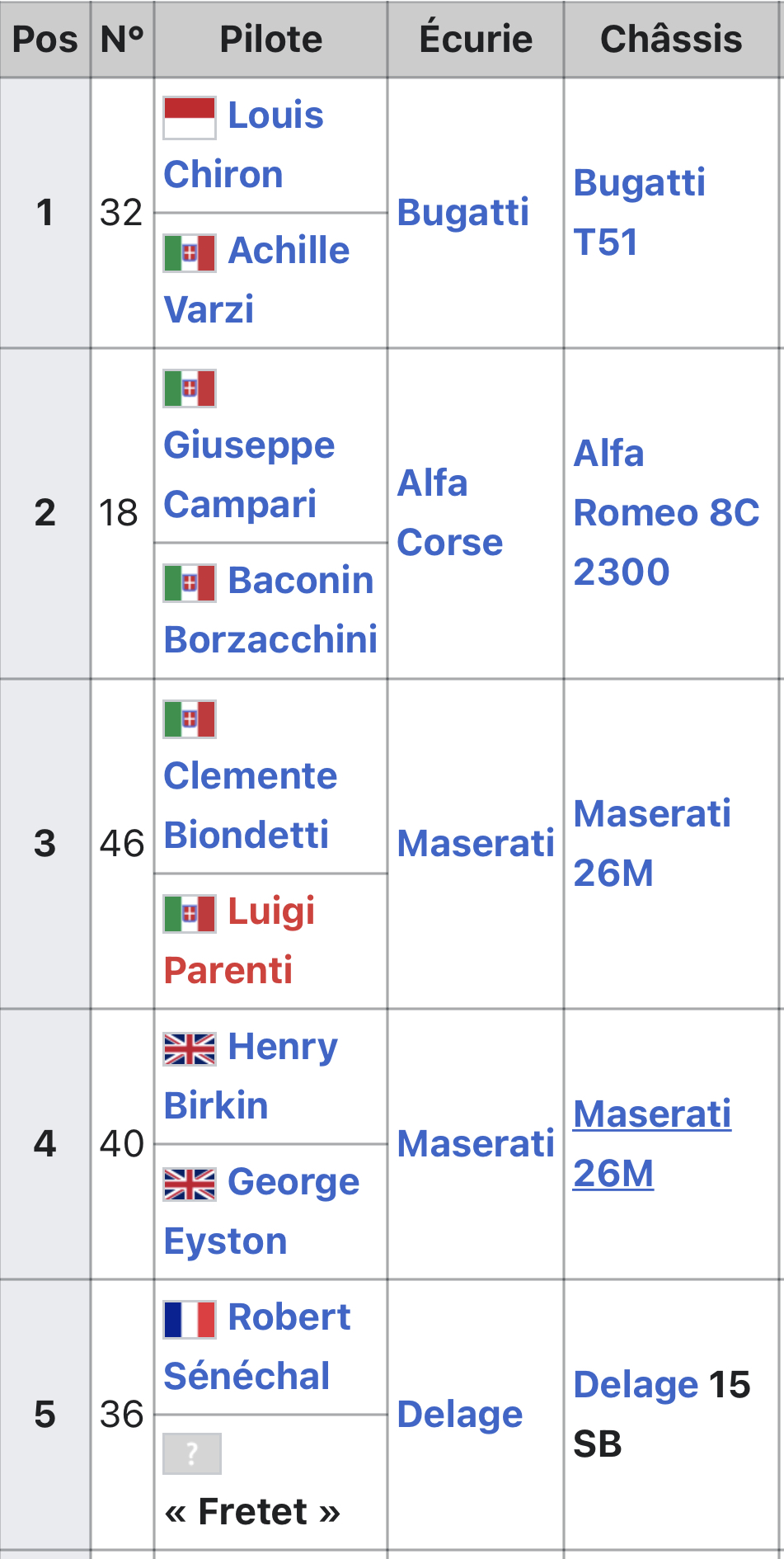Go to the Bugatti T51 chassis page

tap(639, 212)
